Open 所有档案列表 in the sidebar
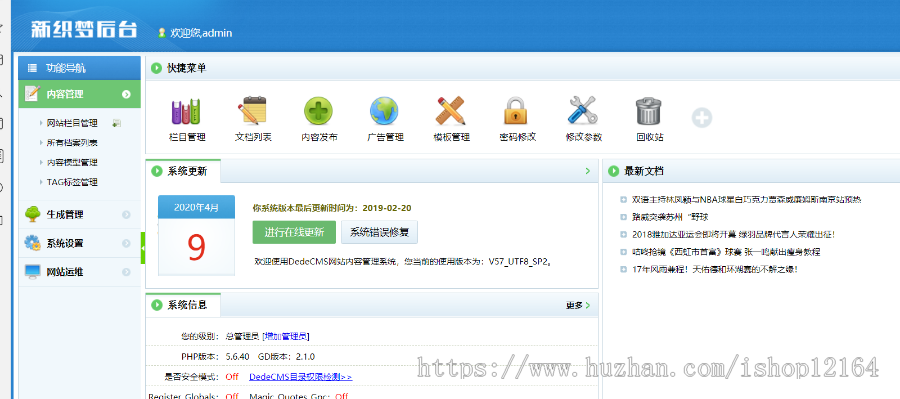Viewport: 900px width, 399px height. (72, 143)
